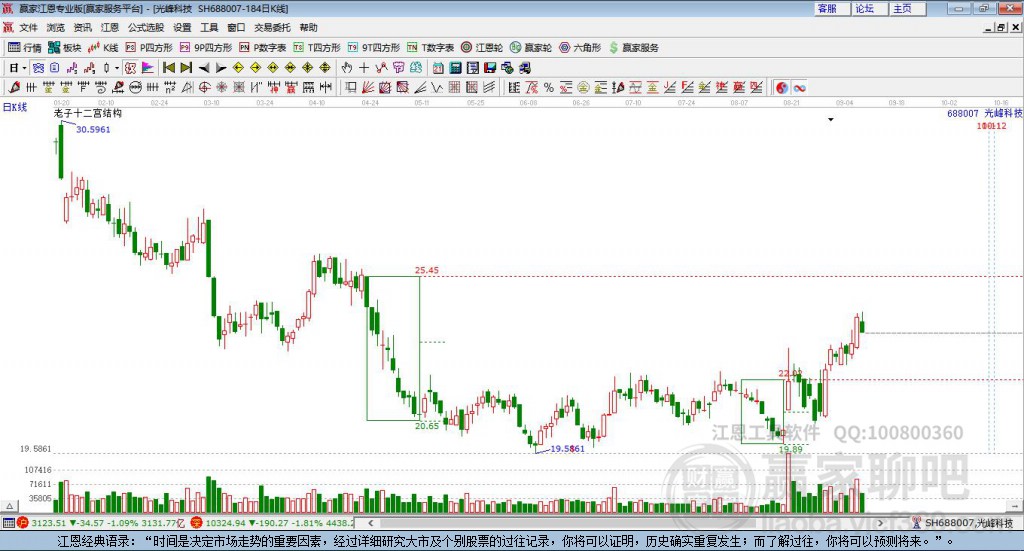Expand the 日 period dropdown
The image size is (1024, 551).
point(24,68)
